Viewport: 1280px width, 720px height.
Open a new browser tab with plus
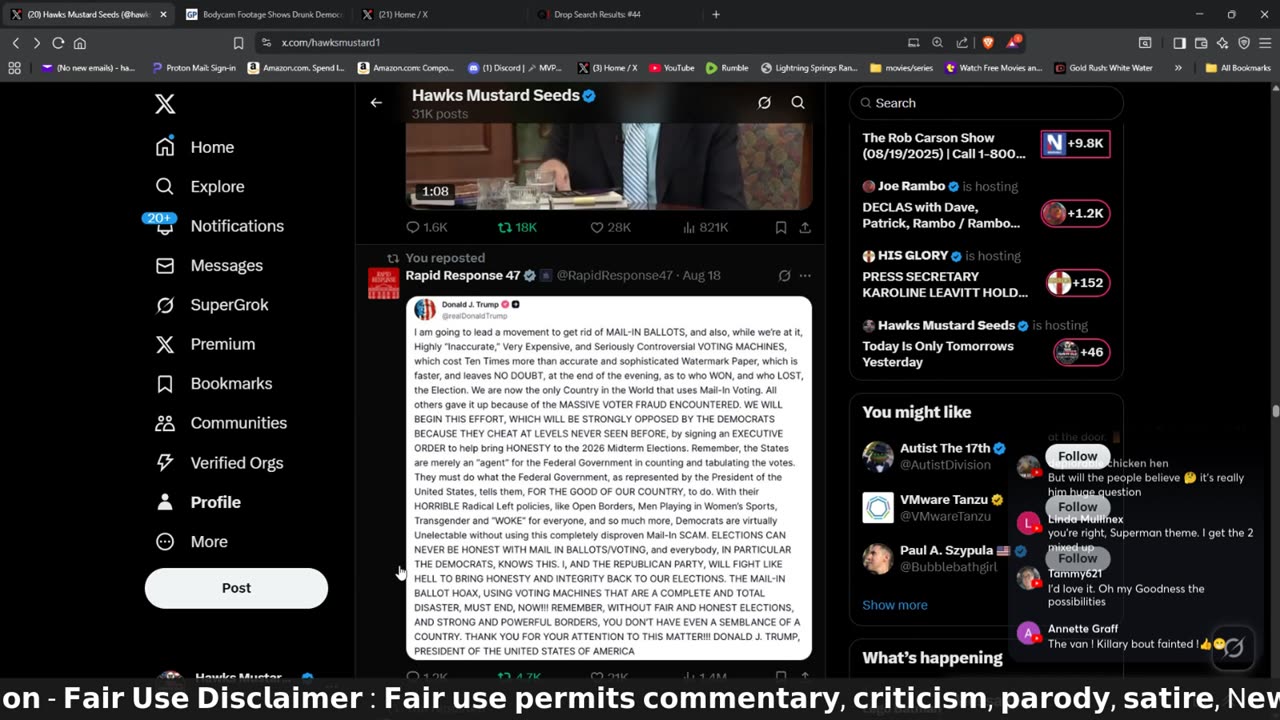click(x=716, y=14)
